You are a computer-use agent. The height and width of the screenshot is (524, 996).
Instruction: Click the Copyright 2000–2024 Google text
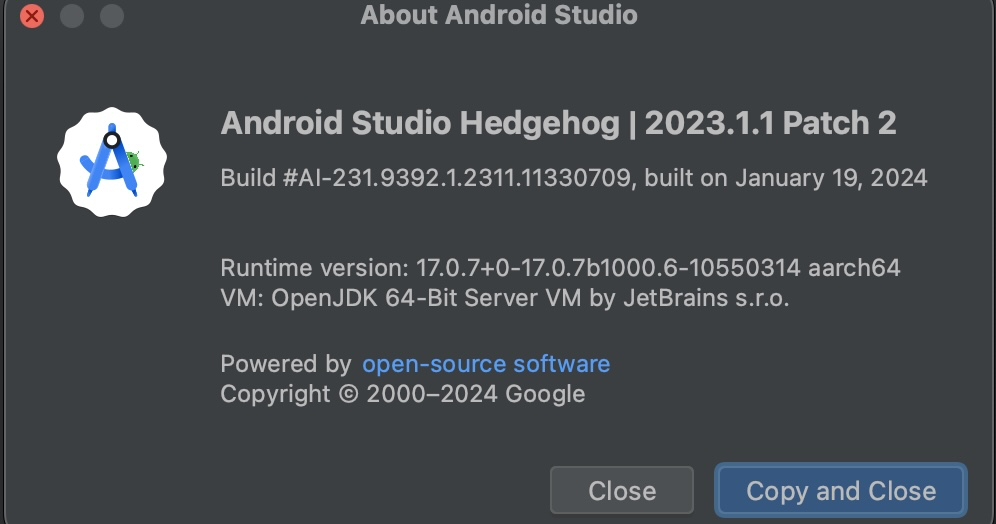403,394
